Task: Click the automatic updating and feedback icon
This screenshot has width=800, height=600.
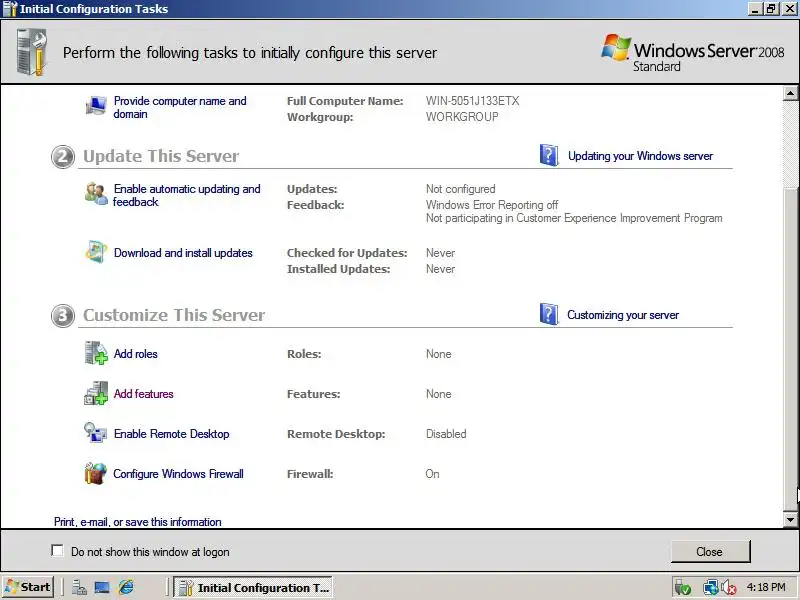Action: pyautogui.click(x=96, y=193)
